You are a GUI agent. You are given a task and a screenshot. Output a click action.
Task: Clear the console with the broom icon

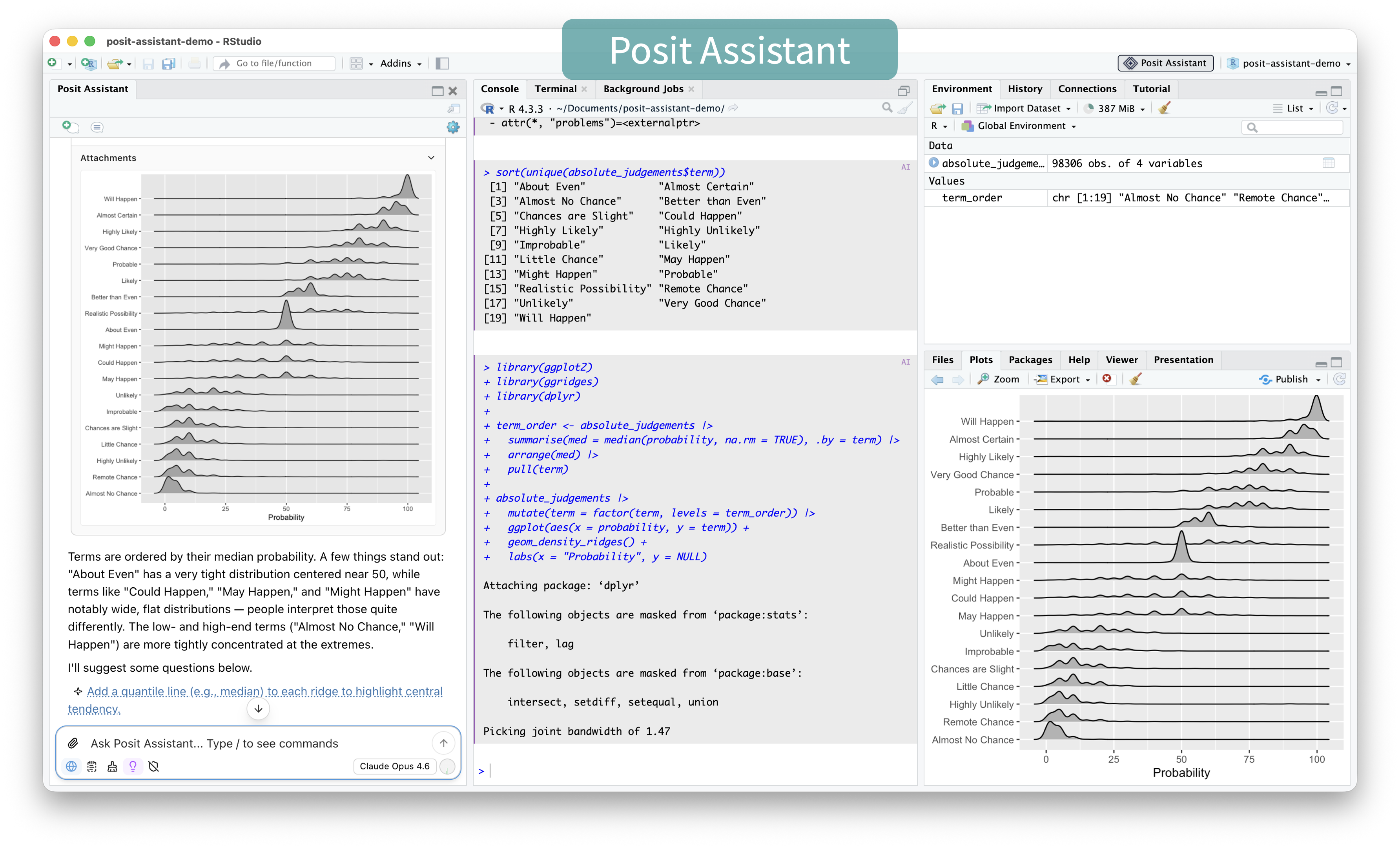pos(905,108)
